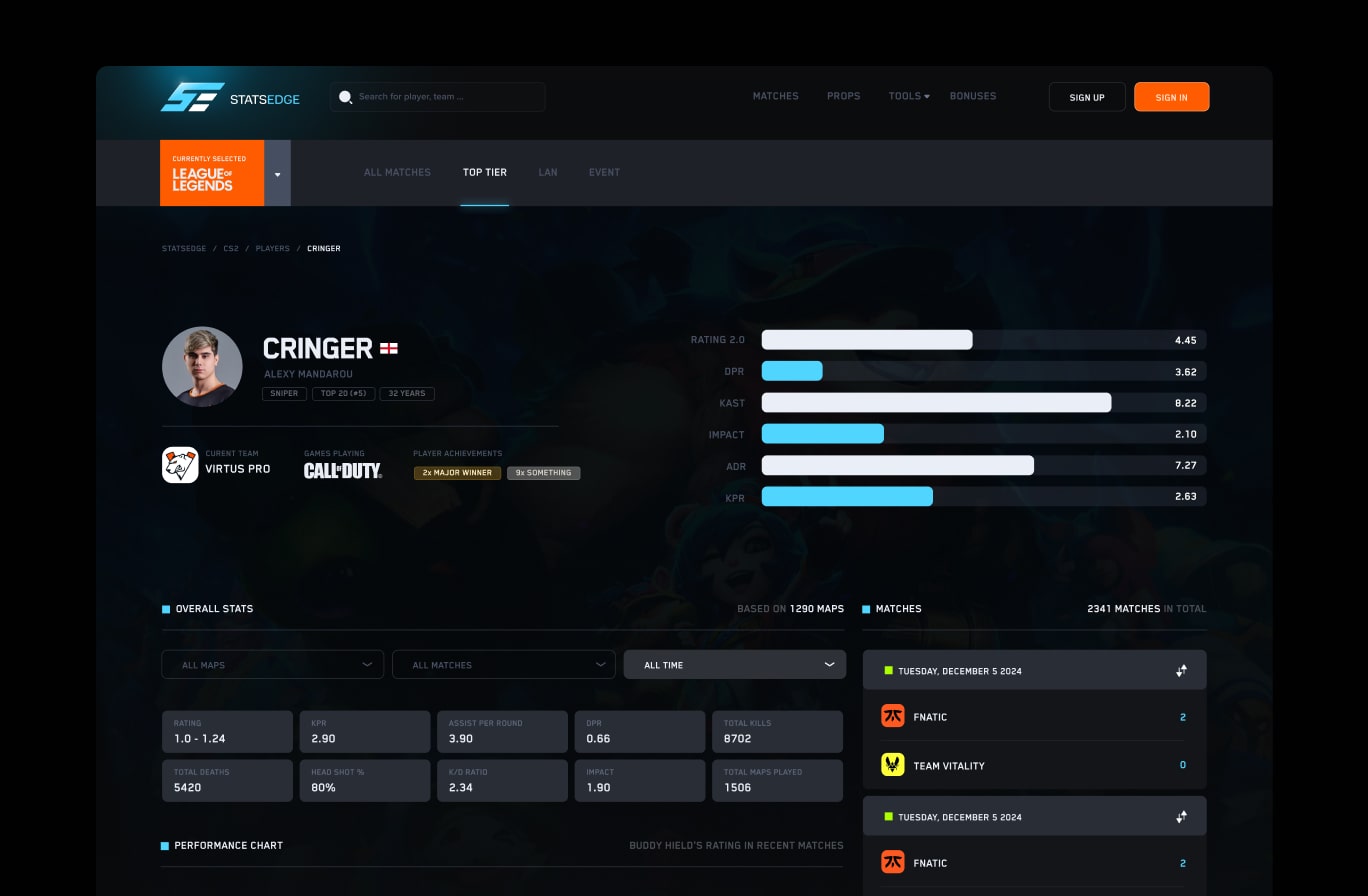Open the All Maps dropdown

tap(272, 664)
